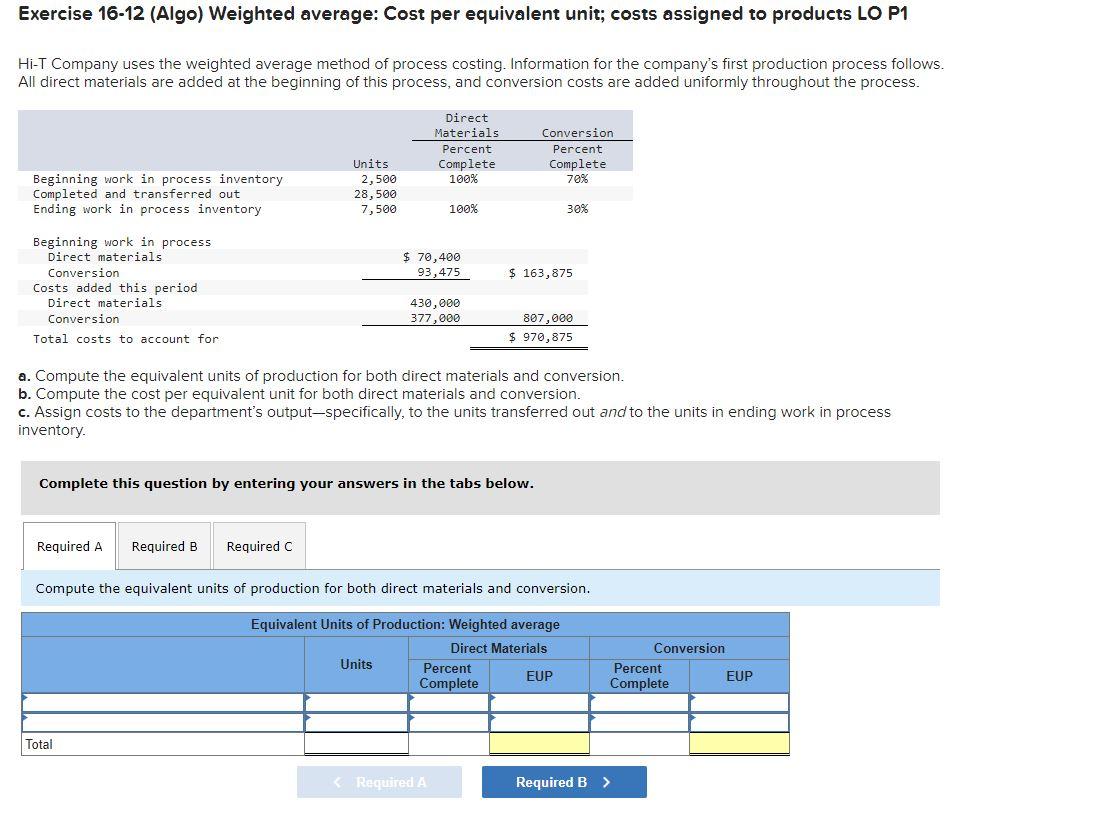The width and height of the screenshot is (1104, 832).
Task: Click the second row Conversion EUP cell
Action: pos(739,722)
